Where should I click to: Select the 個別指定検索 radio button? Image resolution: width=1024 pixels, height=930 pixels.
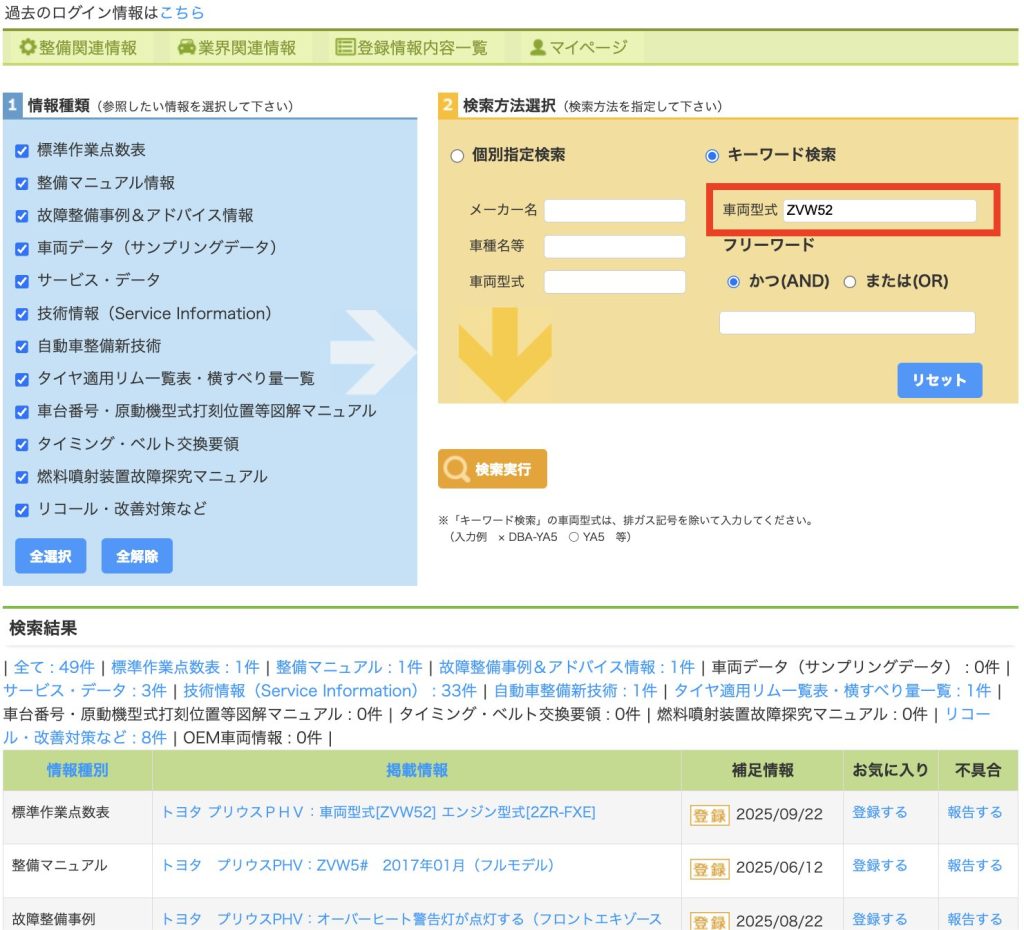coord(458,156)
